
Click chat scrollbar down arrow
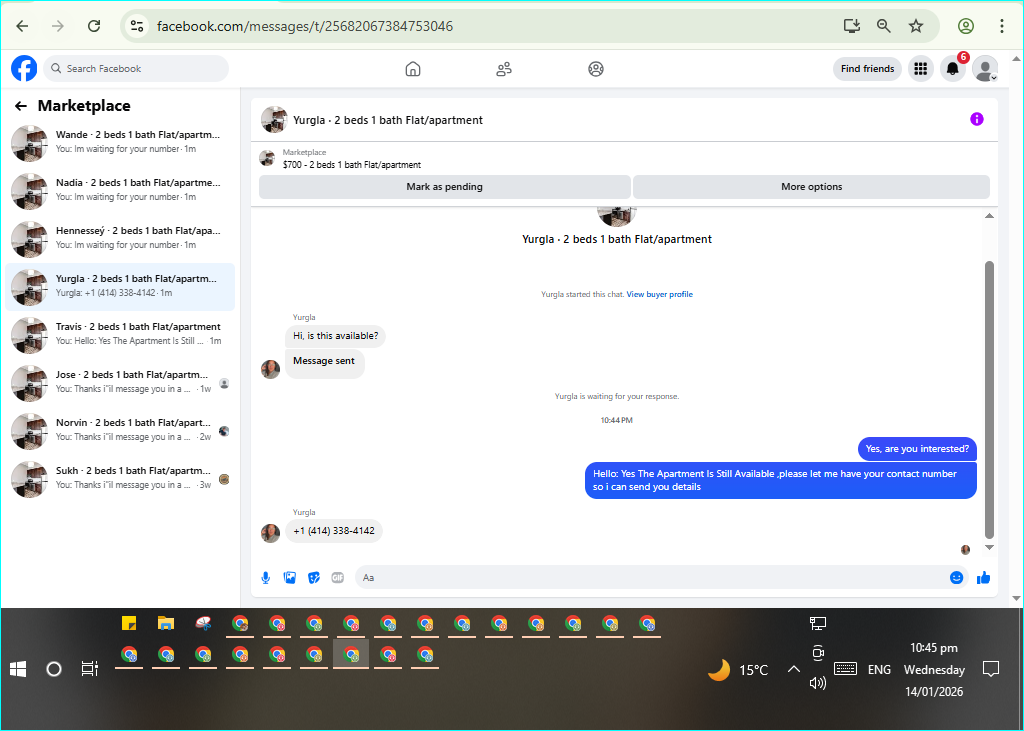tap(989, 547)
